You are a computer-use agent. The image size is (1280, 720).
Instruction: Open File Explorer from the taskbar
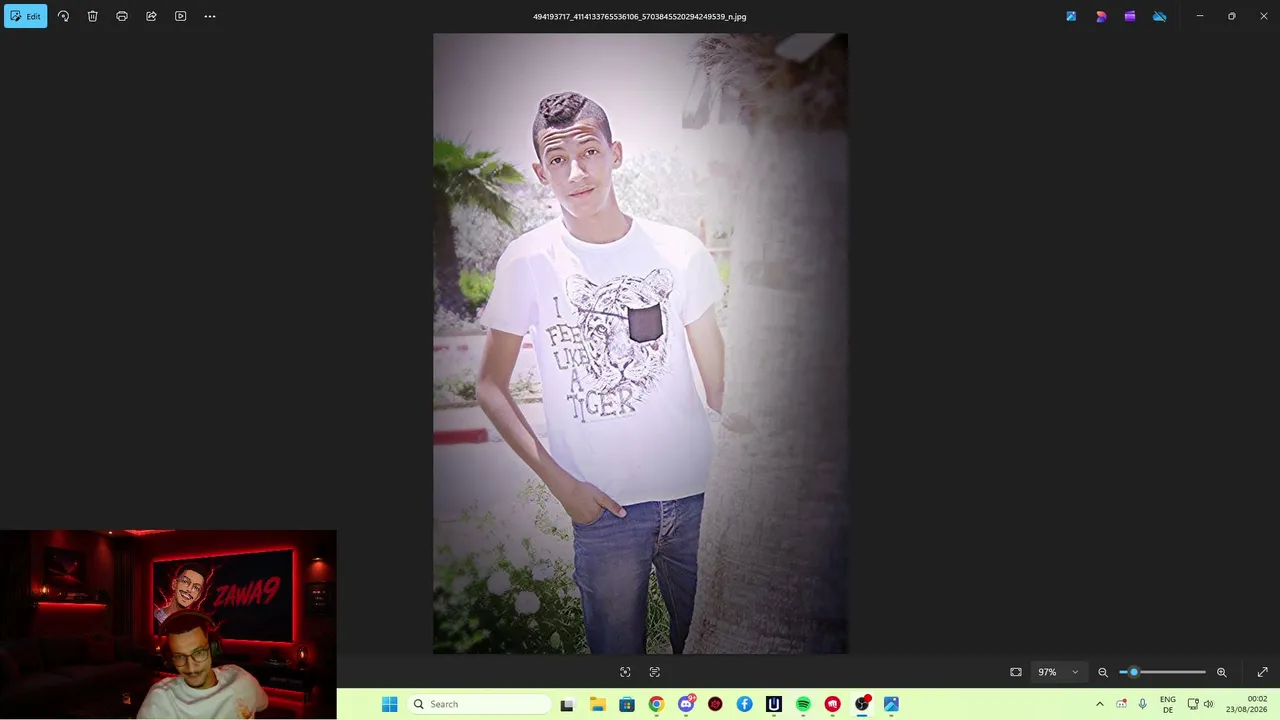point(597,704)
